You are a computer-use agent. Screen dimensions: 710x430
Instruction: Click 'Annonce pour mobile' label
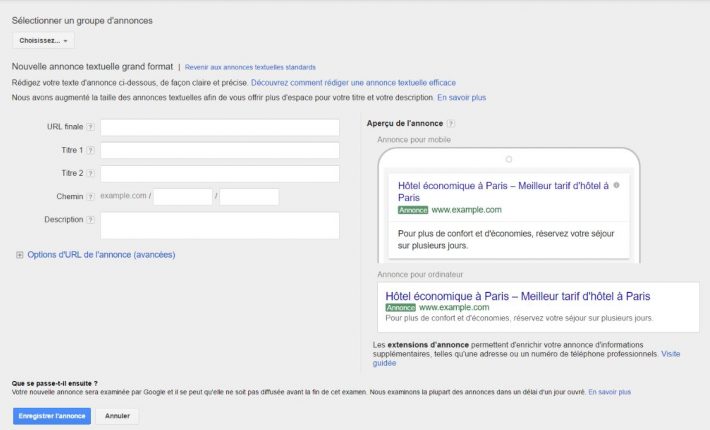(x=414, y=140)
